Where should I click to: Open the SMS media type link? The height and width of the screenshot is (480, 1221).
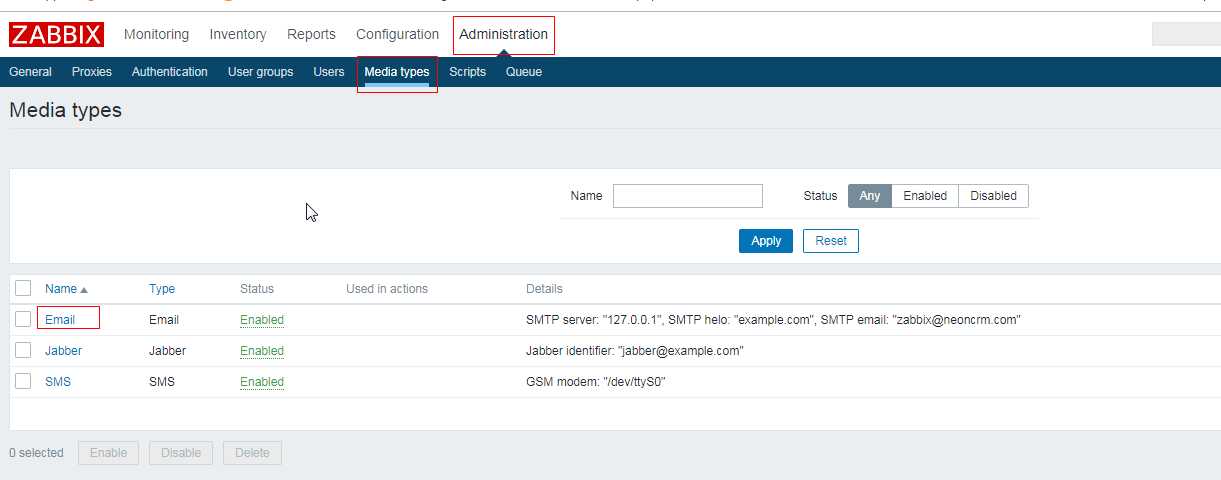pos(58,382)
